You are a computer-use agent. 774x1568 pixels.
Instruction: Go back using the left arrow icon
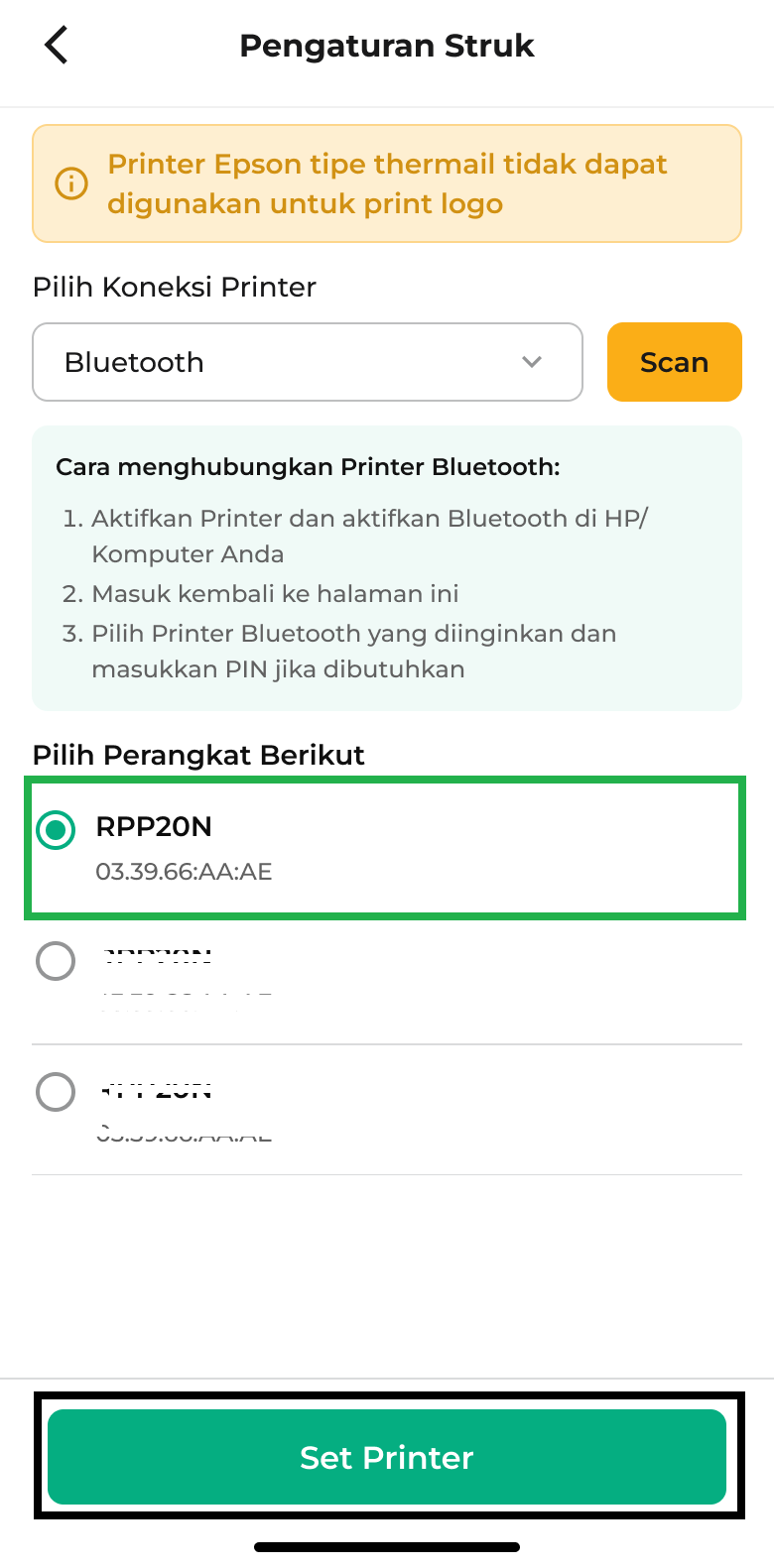[x=57, y=46]
